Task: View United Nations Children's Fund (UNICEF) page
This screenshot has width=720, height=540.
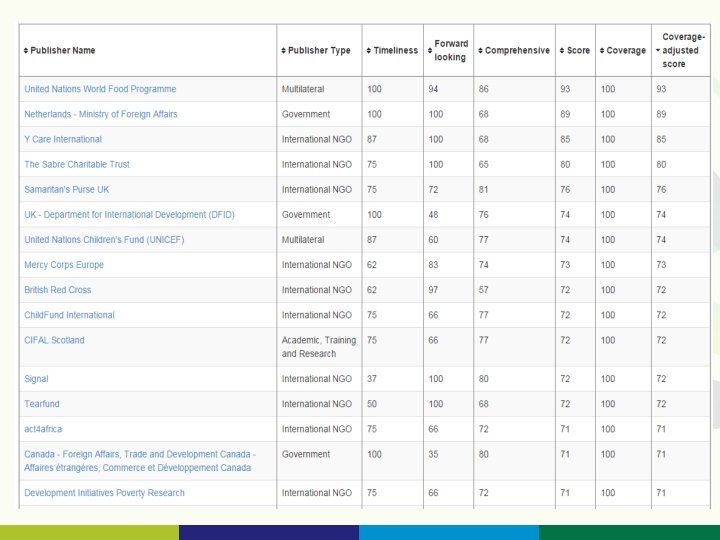Action: click(x=104, y=240)
